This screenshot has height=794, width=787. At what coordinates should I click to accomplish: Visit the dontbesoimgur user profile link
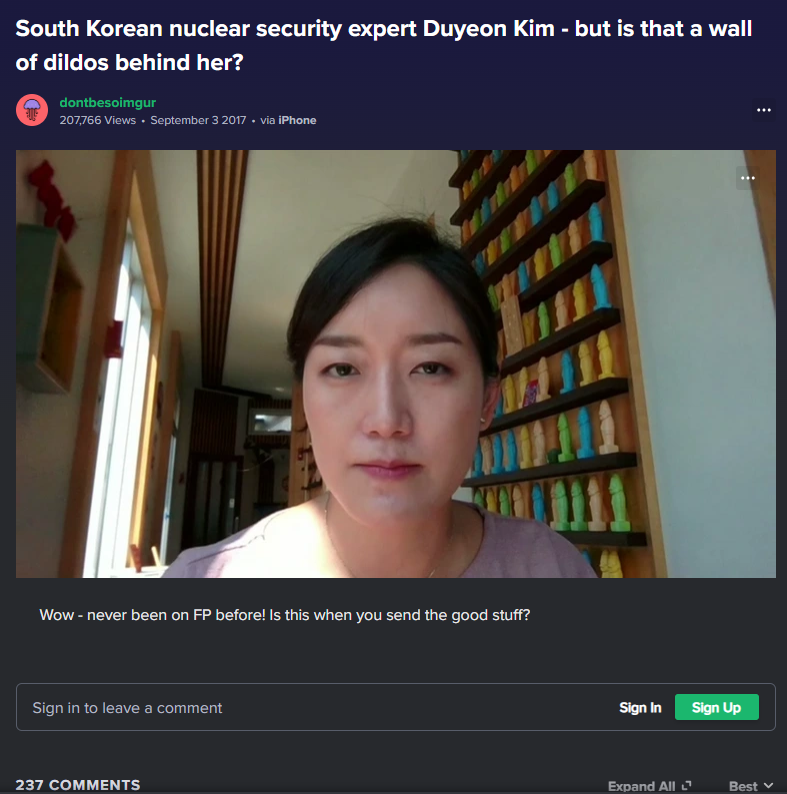point(107,102)
